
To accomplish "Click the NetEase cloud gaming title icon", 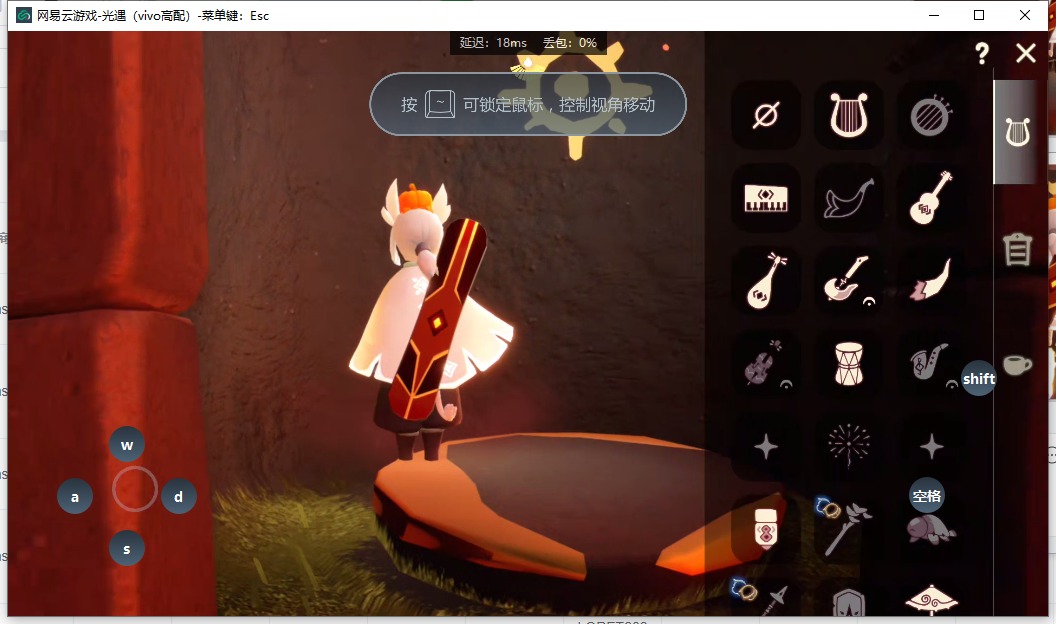I will coord(24,15).
